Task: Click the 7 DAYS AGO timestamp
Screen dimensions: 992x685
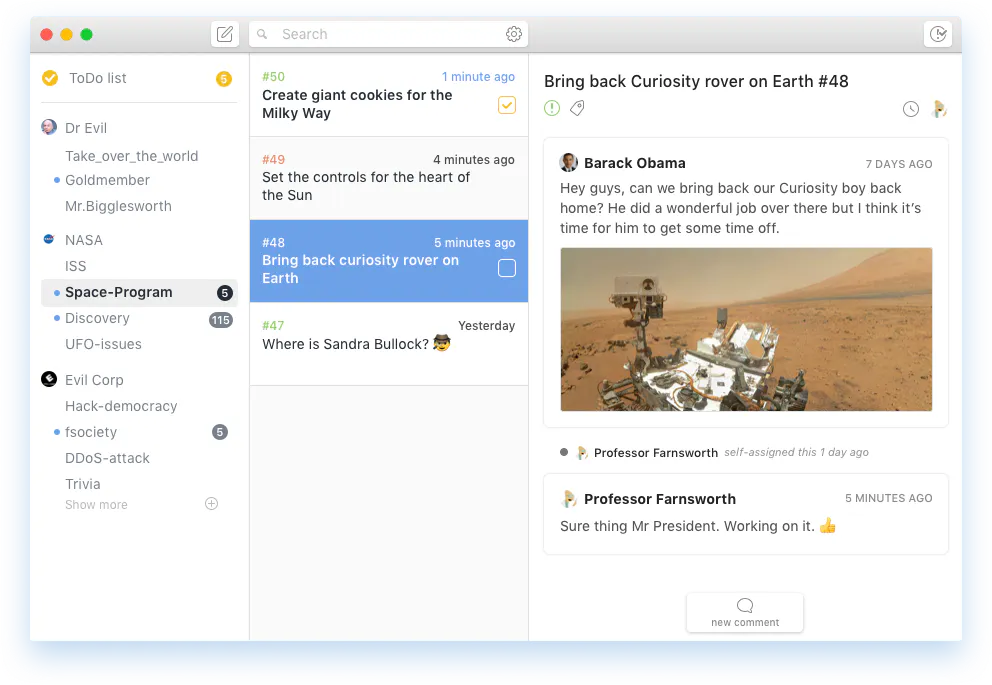Action: coord(899,164)
